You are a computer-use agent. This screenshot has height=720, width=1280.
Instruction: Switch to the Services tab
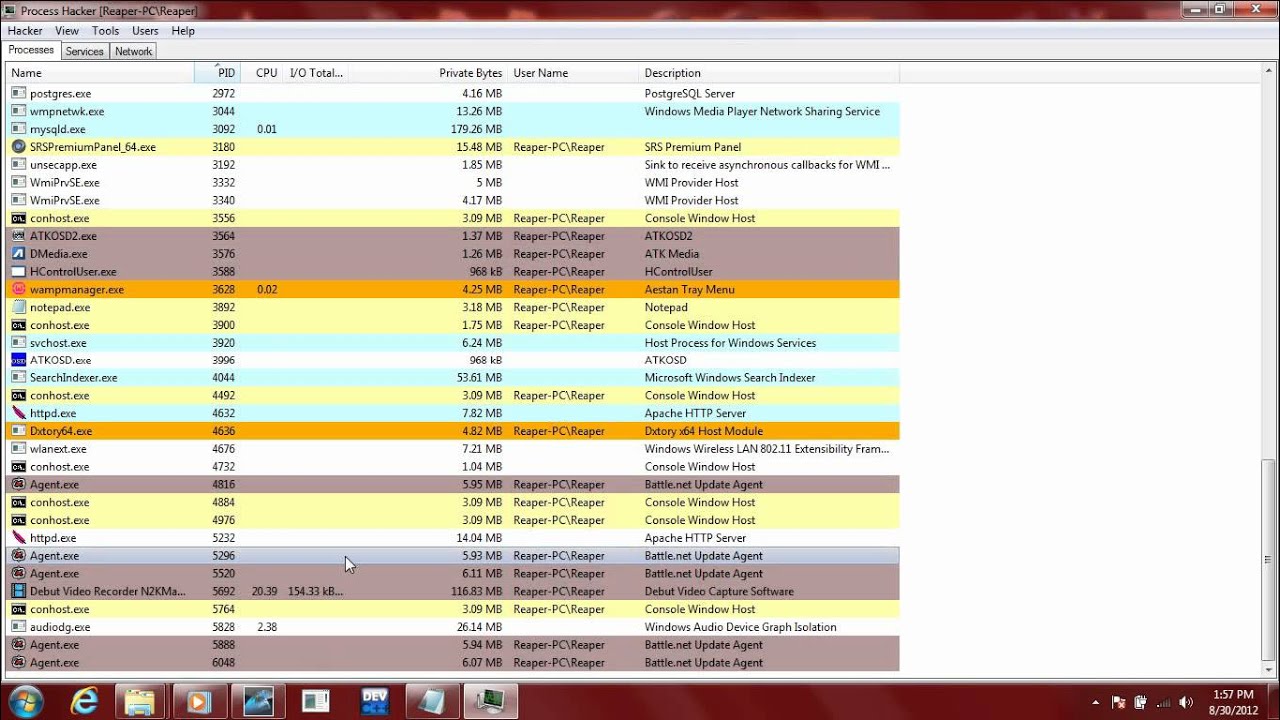coord(85,51)
